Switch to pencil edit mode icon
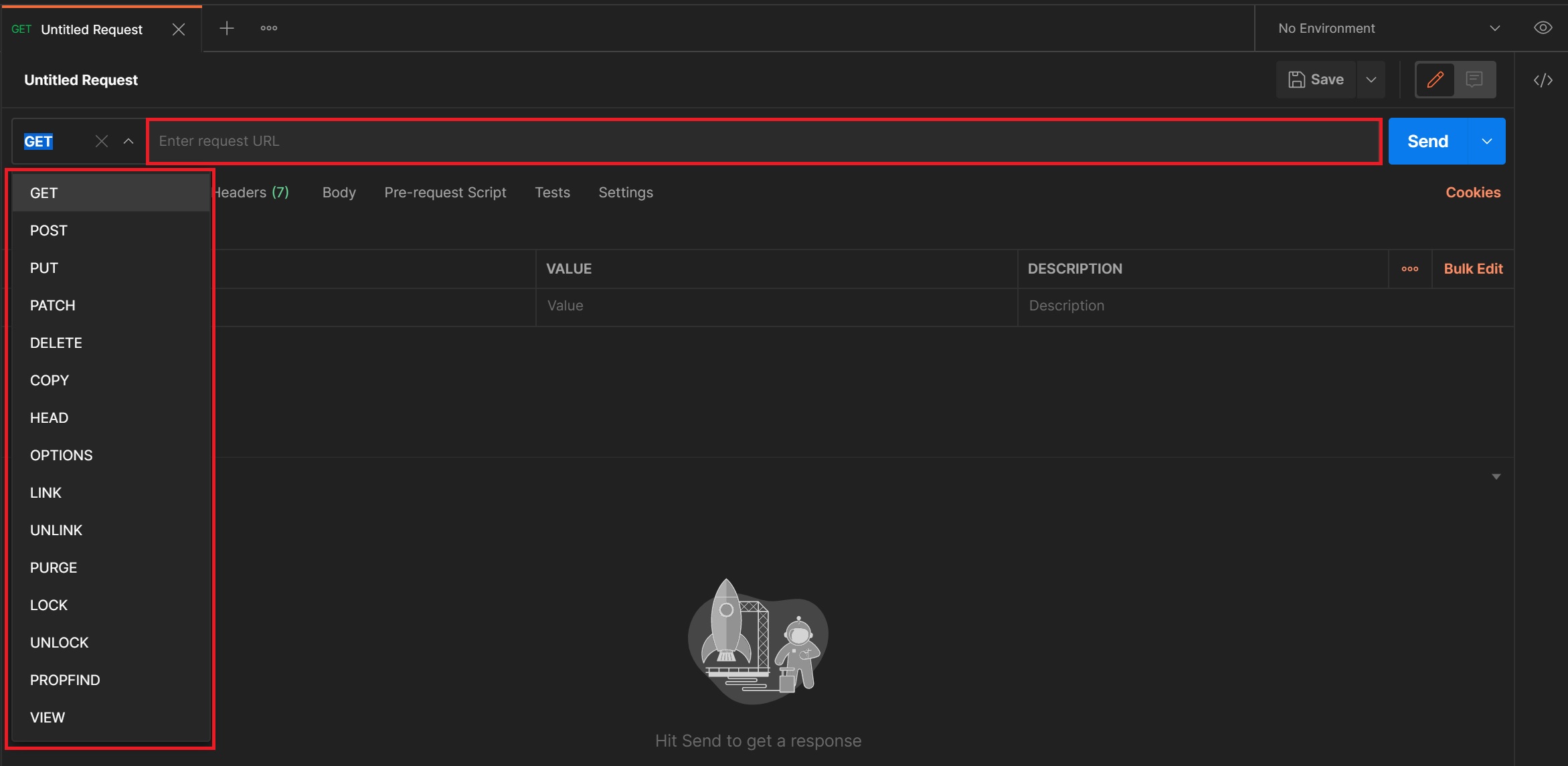1568x766 pixels. click(x=1435, y=80)
